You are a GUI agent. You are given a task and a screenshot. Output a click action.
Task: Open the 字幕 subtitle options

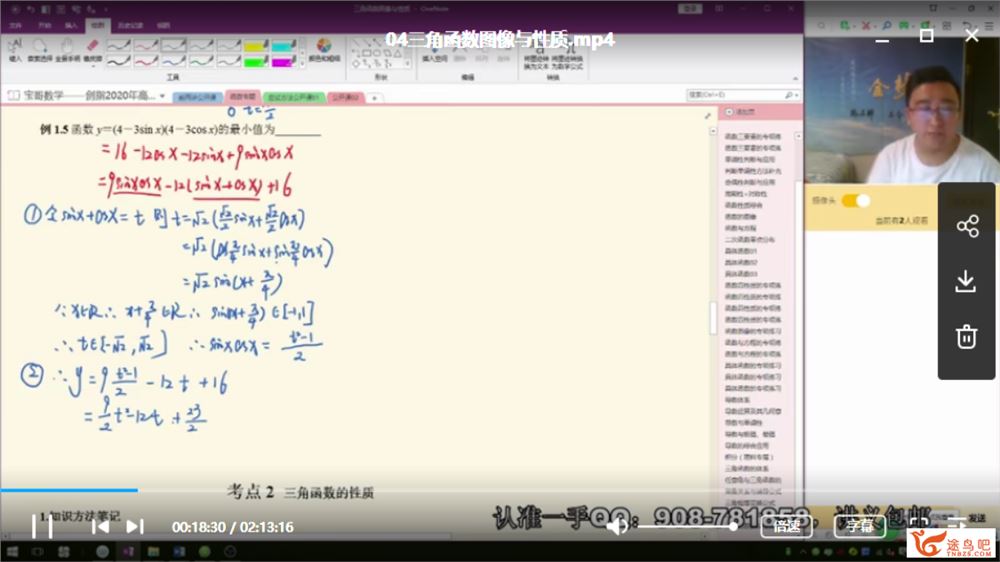click(859, 526)
